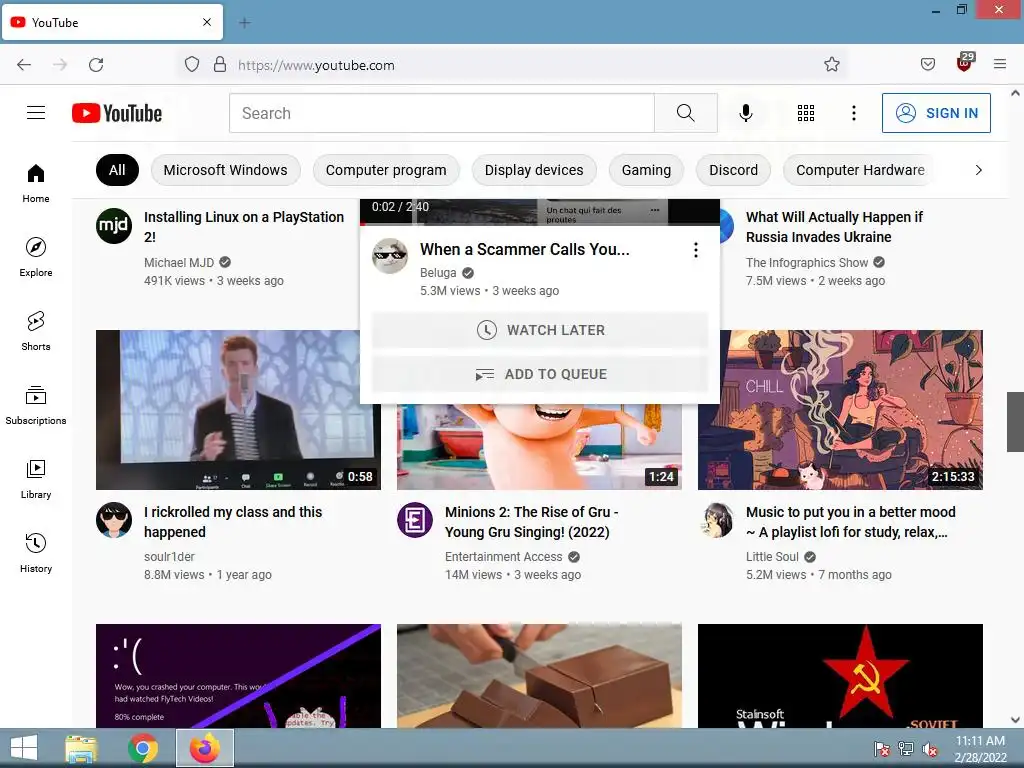1024x768 pixels.
Task: Bookmark this page with star icon
Action: [x=831, y=65]
